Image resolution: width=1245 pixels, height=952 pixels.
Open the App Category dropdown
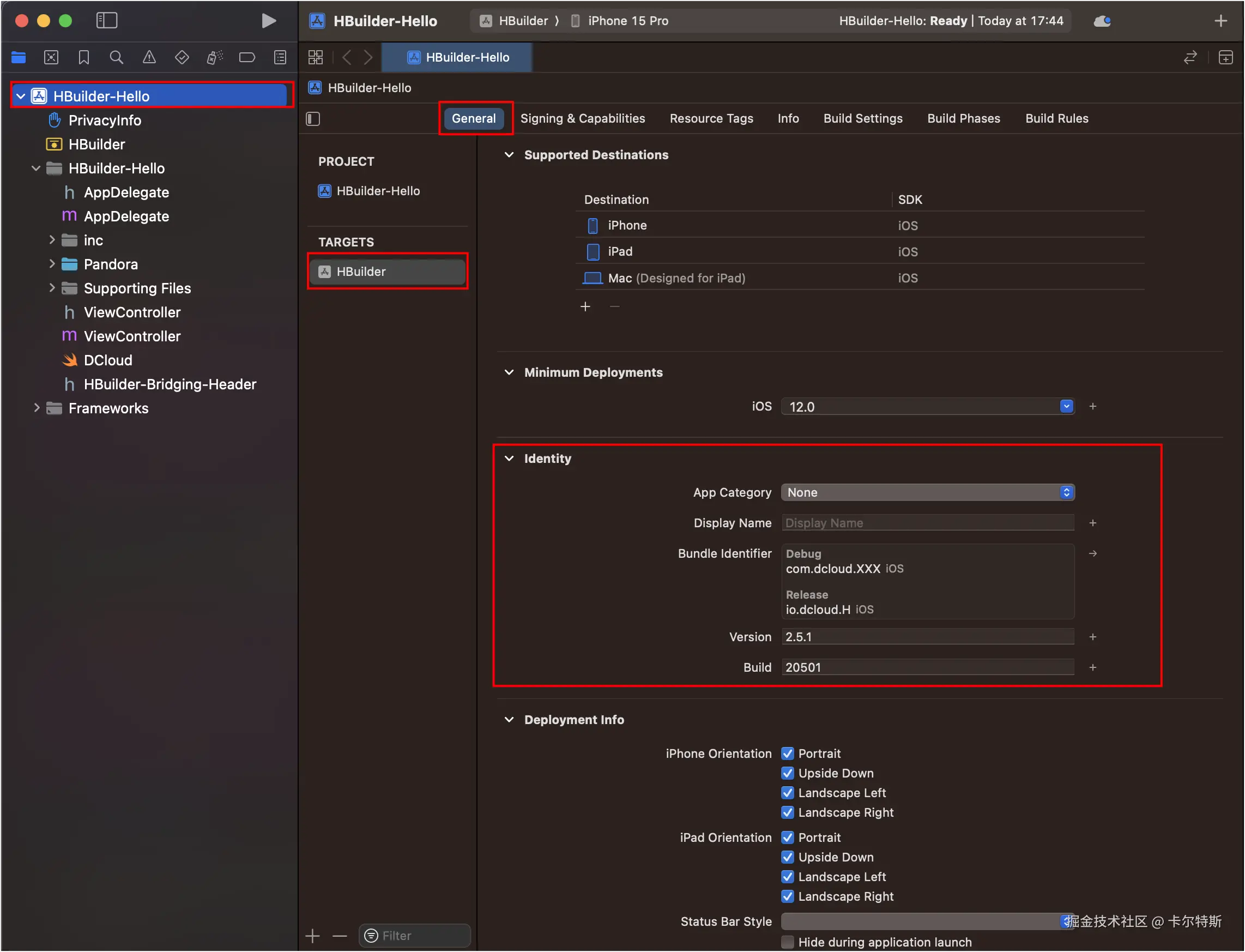coord(927,492)
